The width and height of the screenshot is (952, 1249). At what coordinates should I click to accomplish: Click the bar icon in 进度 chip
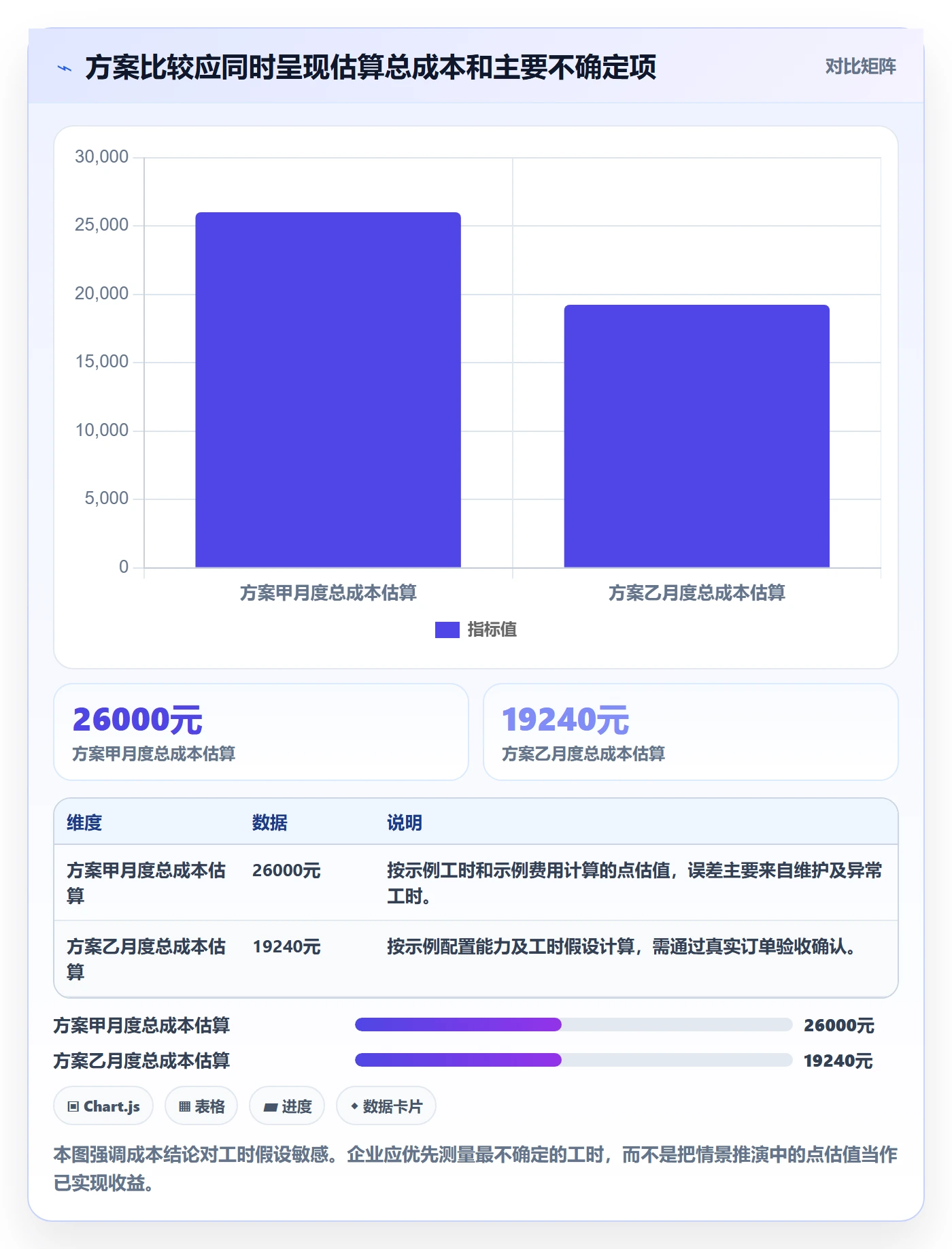[271, 1108]
